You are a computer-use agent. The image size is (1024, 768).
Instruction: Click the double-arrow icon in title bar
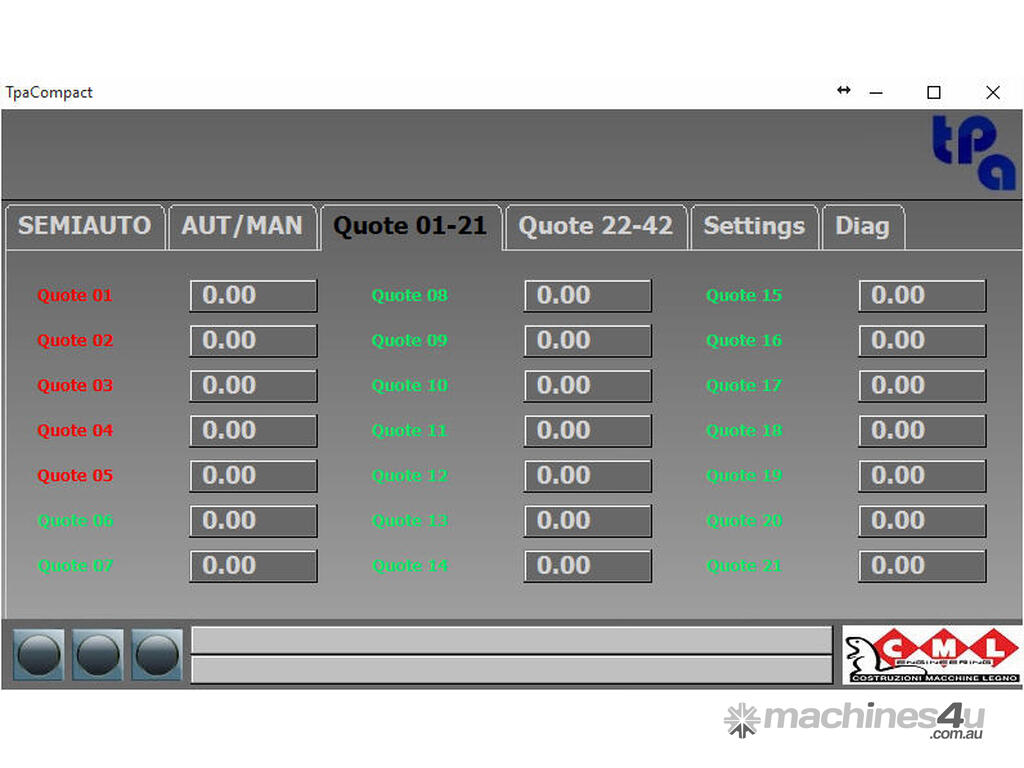point(843,91)
